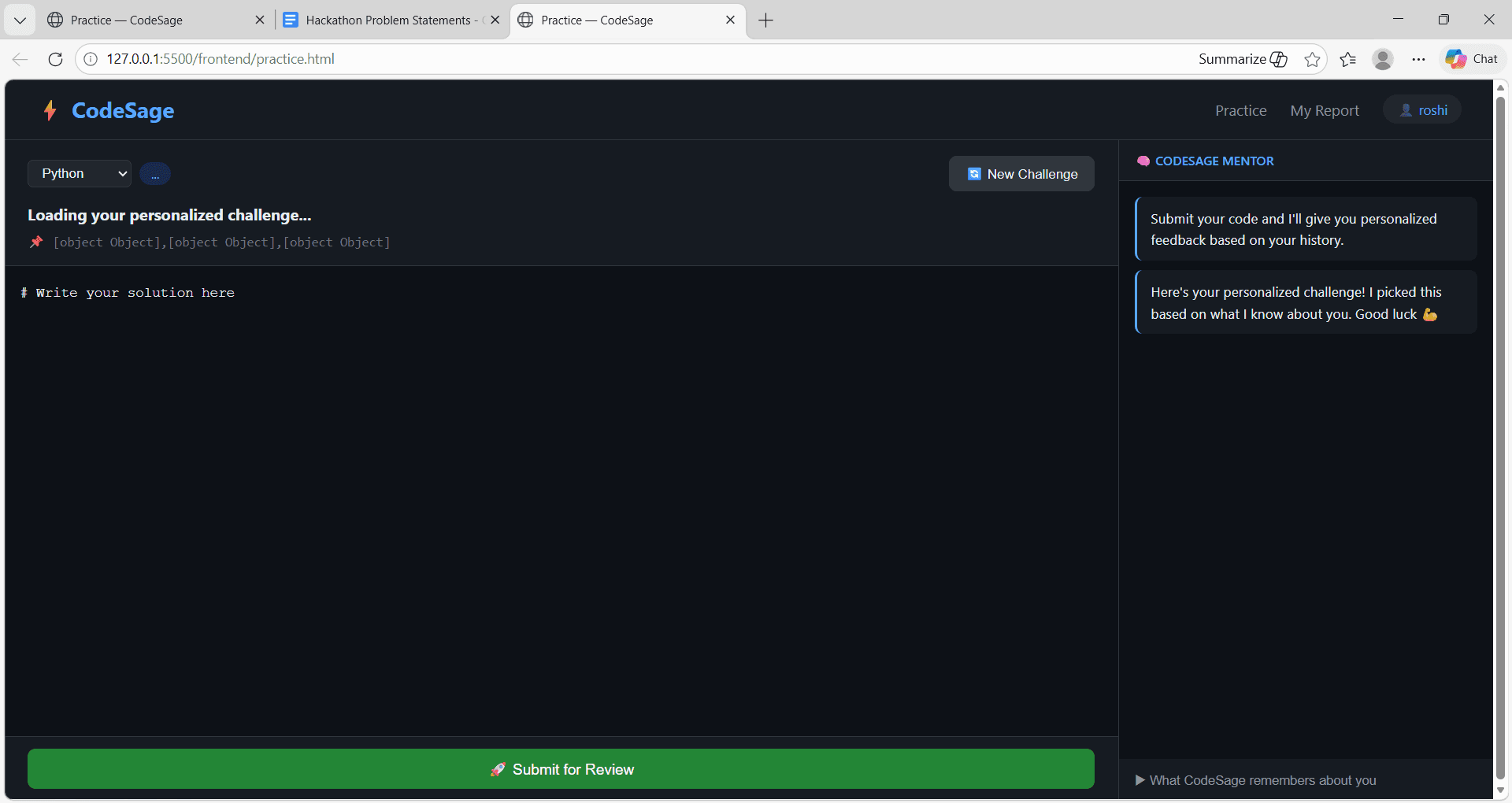Expand What CodeSage remembers about you

point(1256,780)
